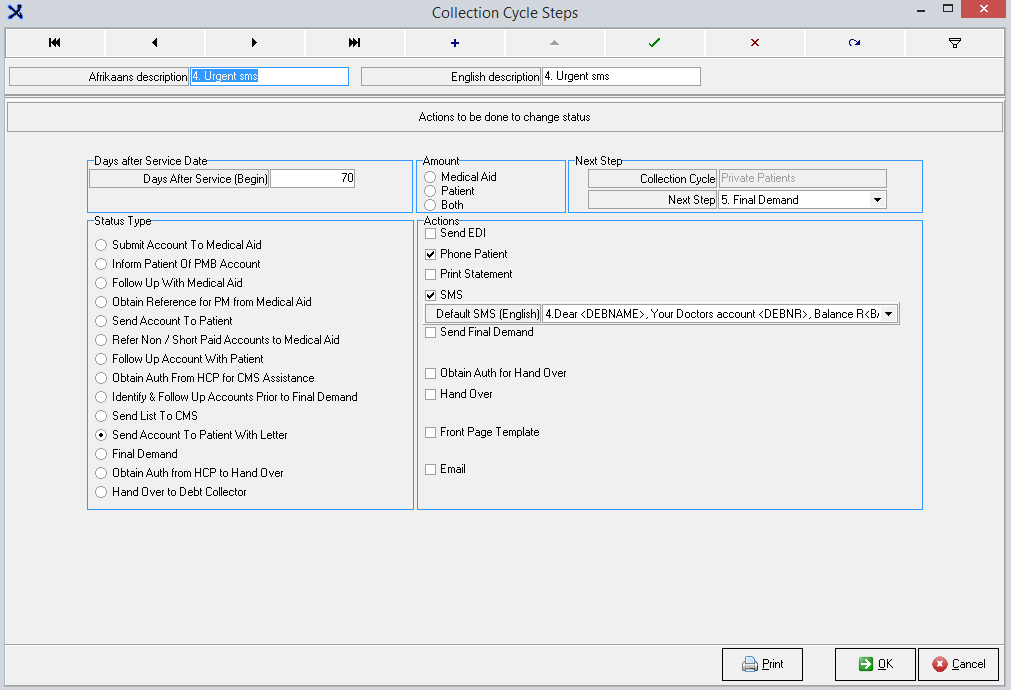Click the Print button
The height and width of the screenshot is (690, 1011).
762,664
